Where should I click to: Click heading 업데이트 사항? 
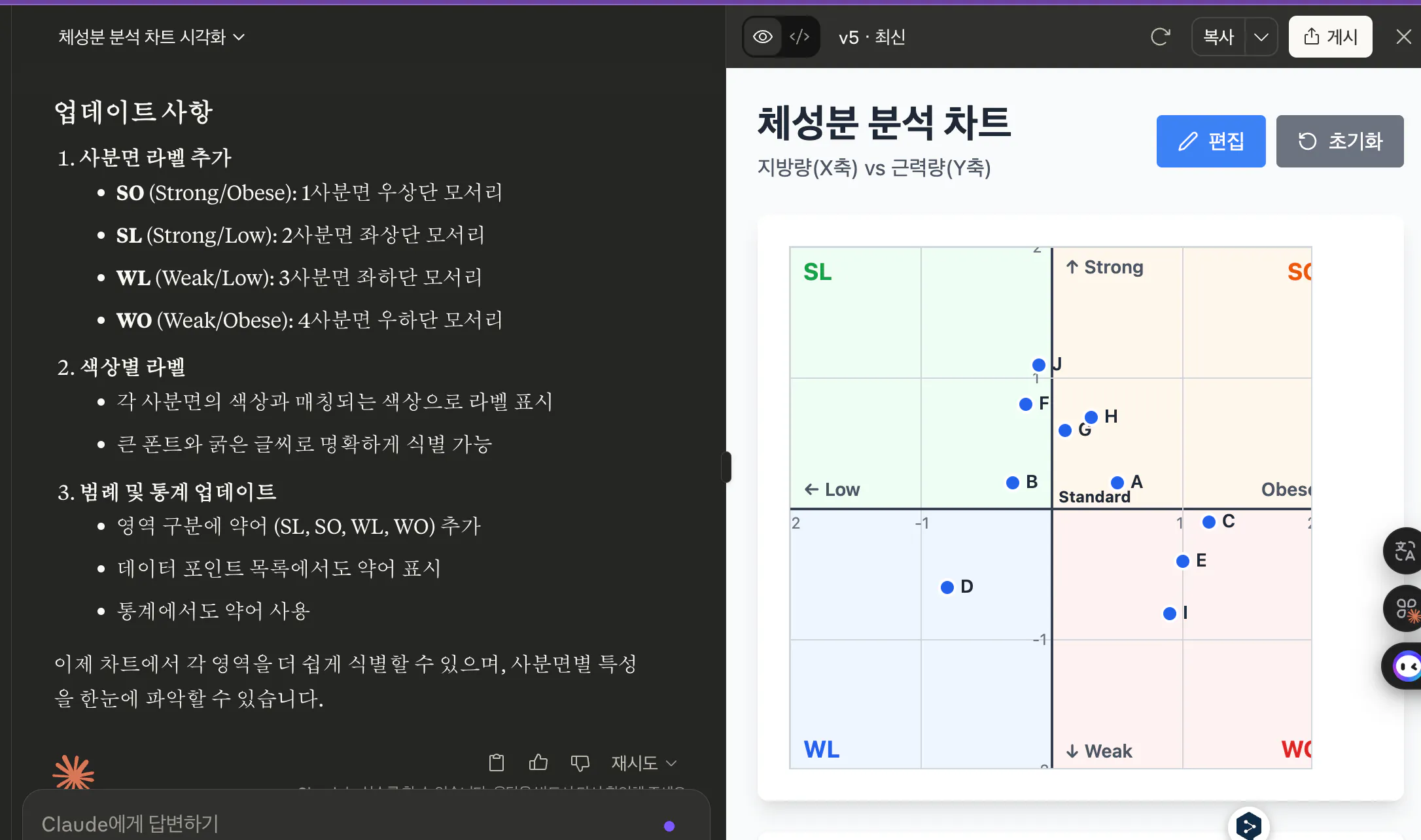[133, 111]
